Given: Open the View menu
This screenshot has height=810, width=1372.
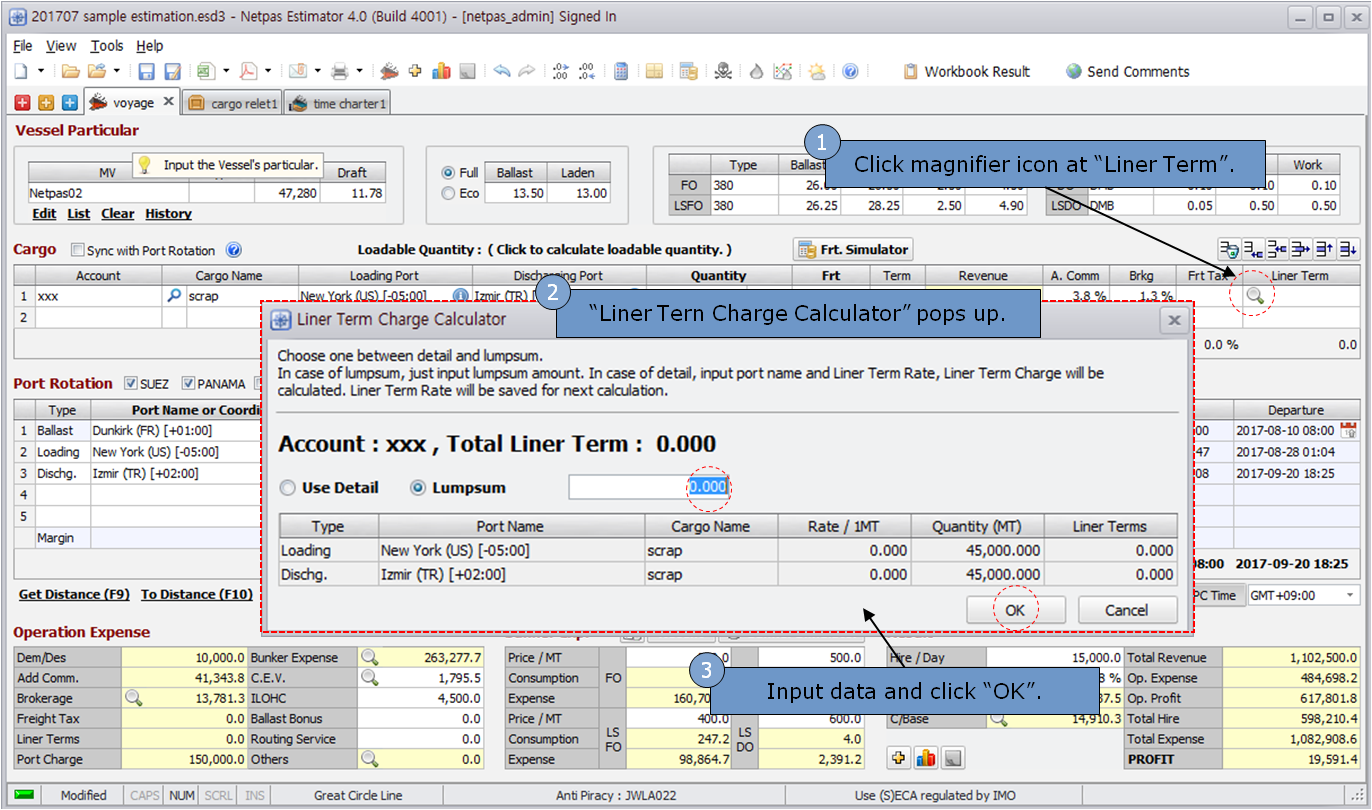Looking at the screenshot, I should click(61, 46).
